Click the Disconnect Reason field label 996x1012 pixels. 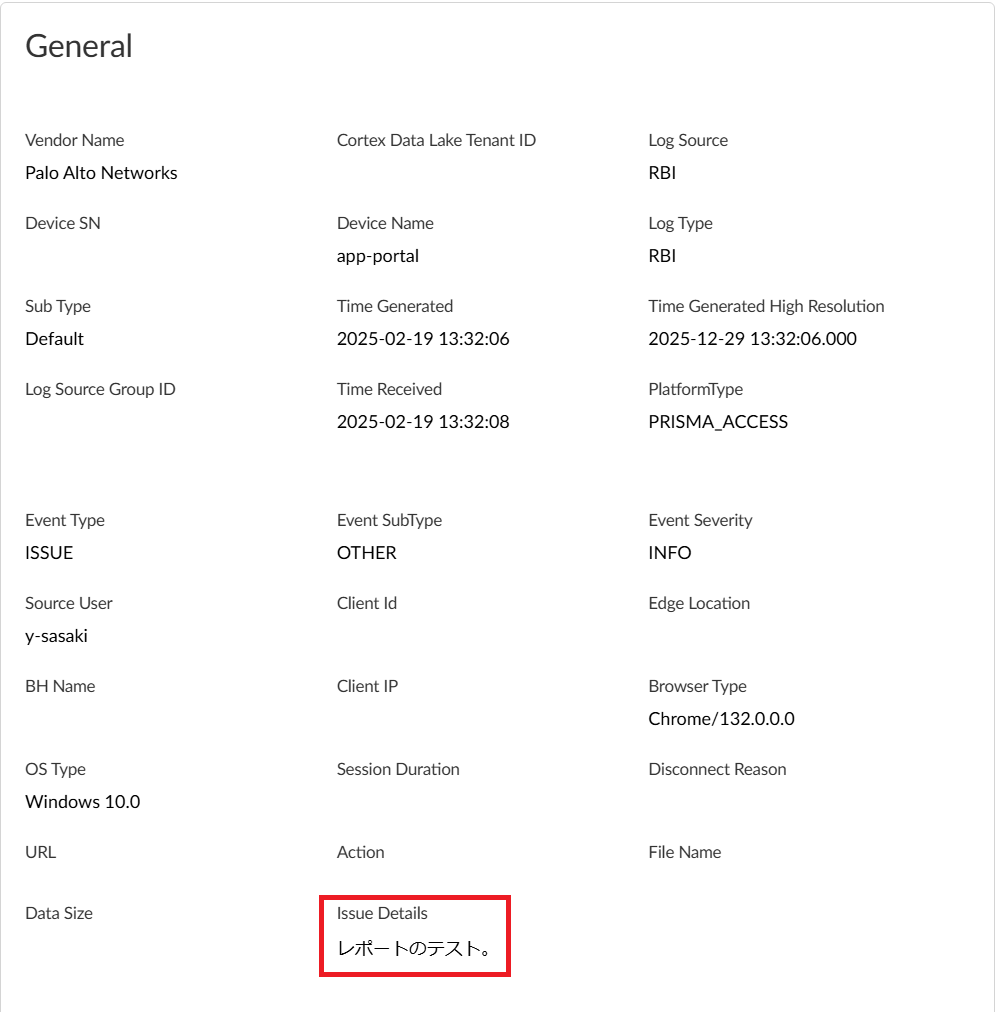(717, 769)
